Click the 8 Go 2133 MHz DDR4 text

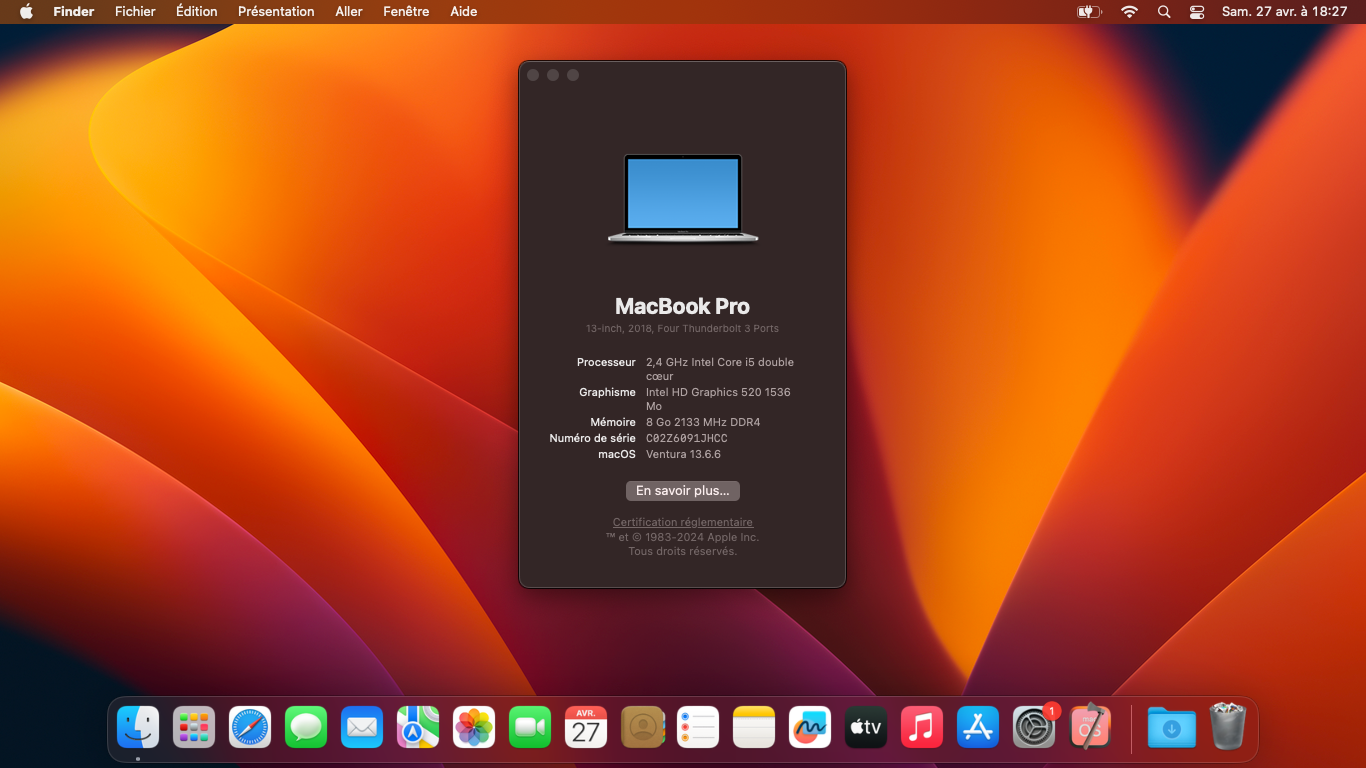(x=703, y=422)
